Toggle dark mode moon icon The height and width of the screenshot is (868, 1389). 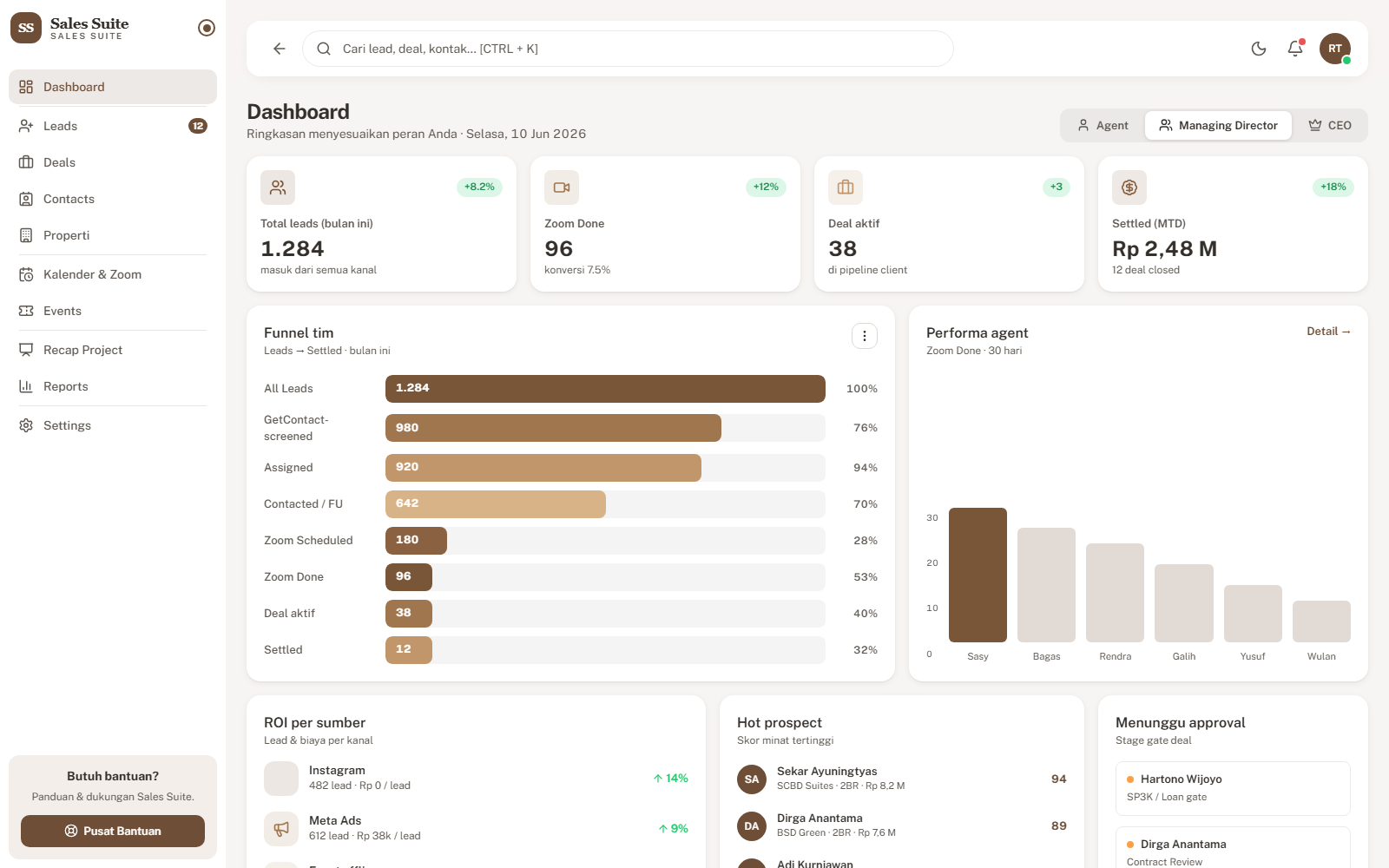pos(1259,49)
